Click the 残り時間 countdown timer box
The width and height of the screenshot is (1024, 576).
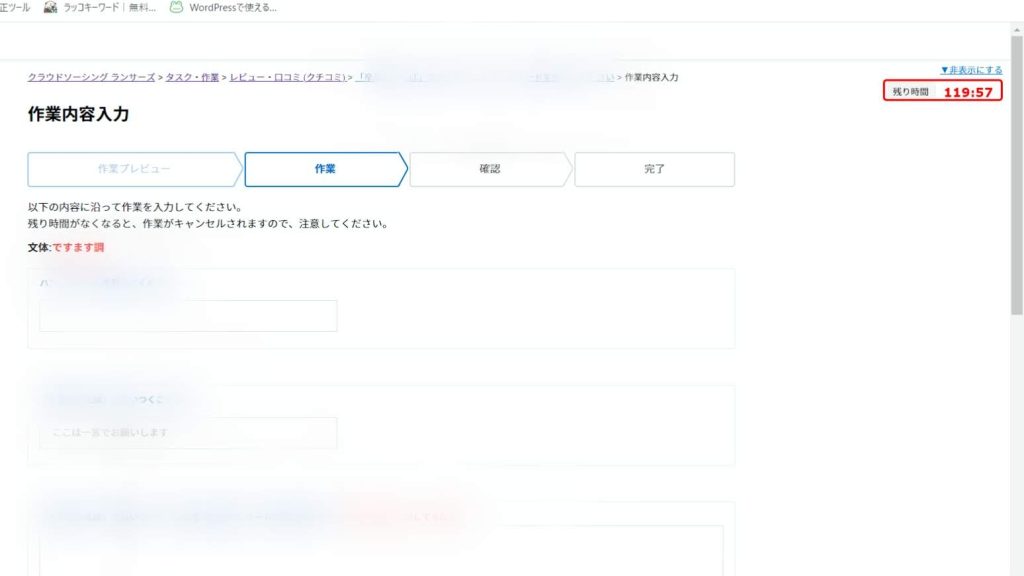click(x=942, y=92)
